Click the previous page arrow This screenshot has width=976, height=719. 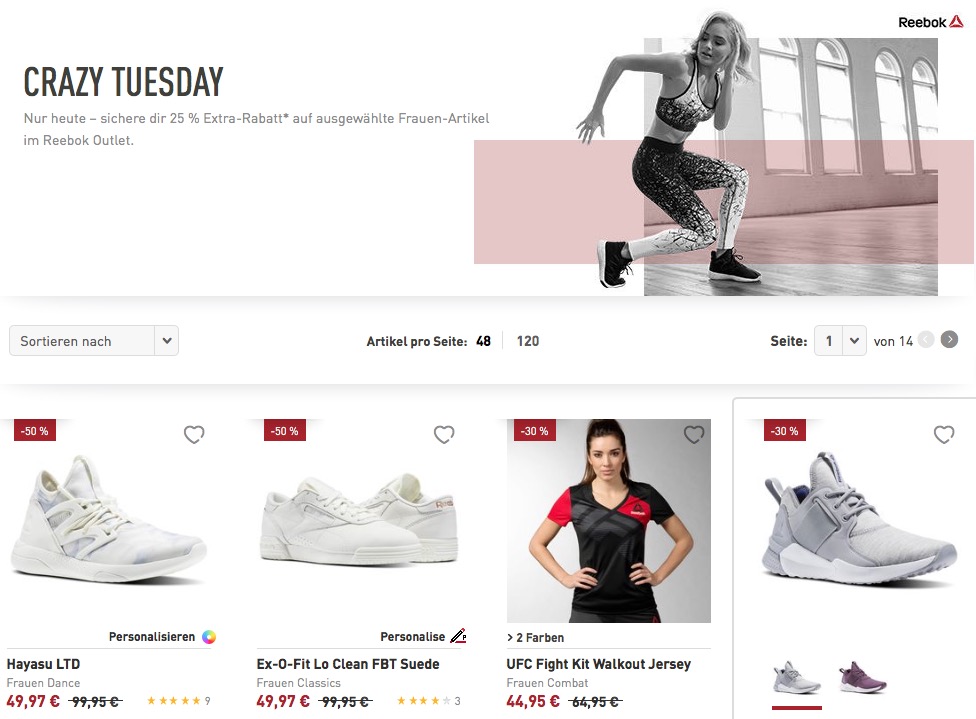pyautogui.click(x=926, y=340)
